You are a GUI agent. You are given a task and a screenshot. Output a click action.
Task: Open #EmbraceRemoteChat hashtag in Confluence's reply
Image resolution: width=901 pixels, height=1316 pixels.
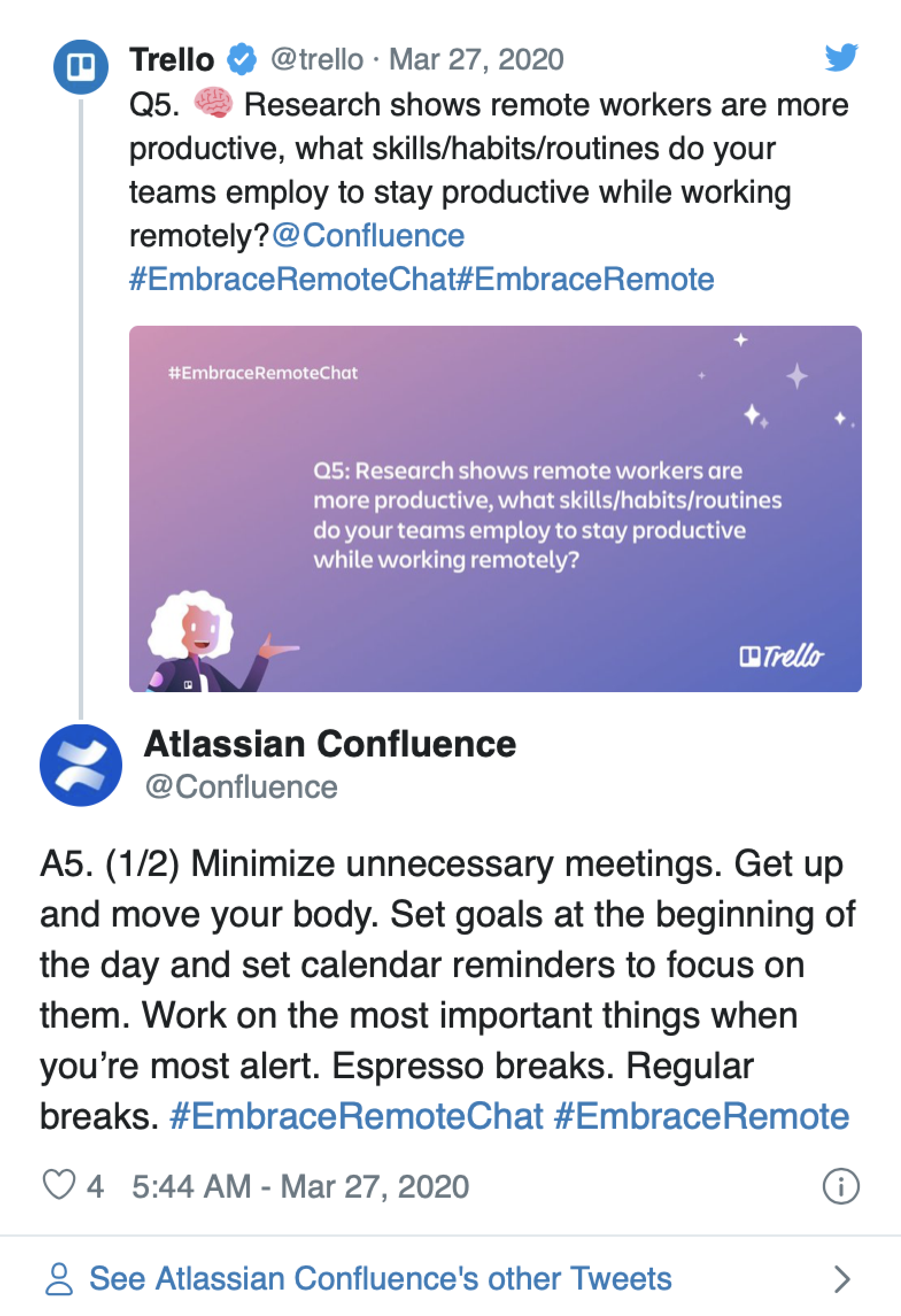tap(357, 1117)
